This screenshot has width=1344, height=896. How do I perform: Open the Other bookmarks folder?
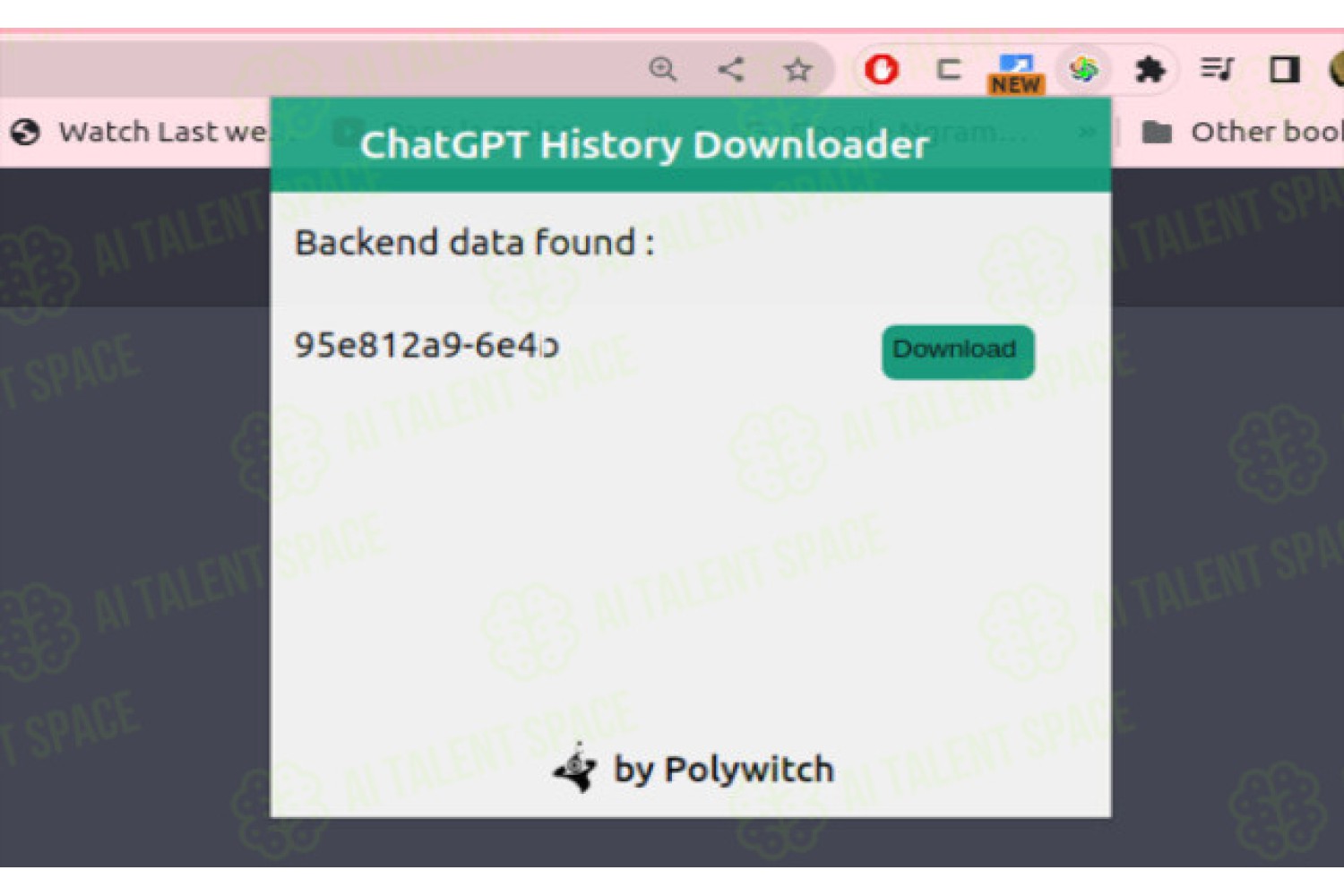tap(1243, 133)
